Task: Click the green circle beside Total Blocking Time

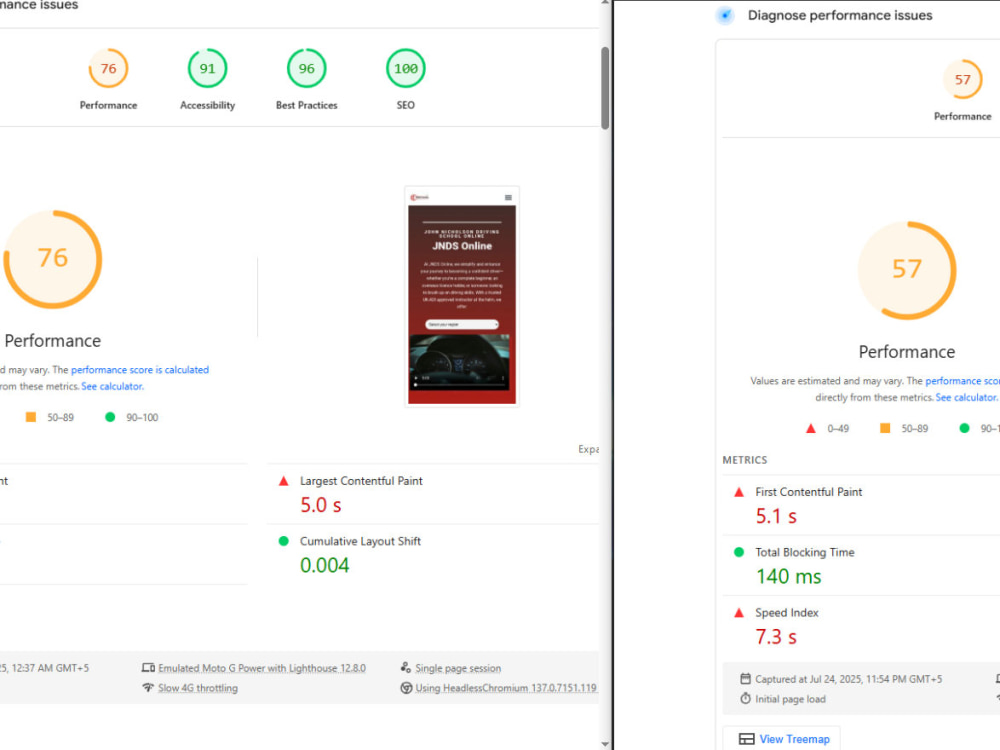Action: pos(739,552)
